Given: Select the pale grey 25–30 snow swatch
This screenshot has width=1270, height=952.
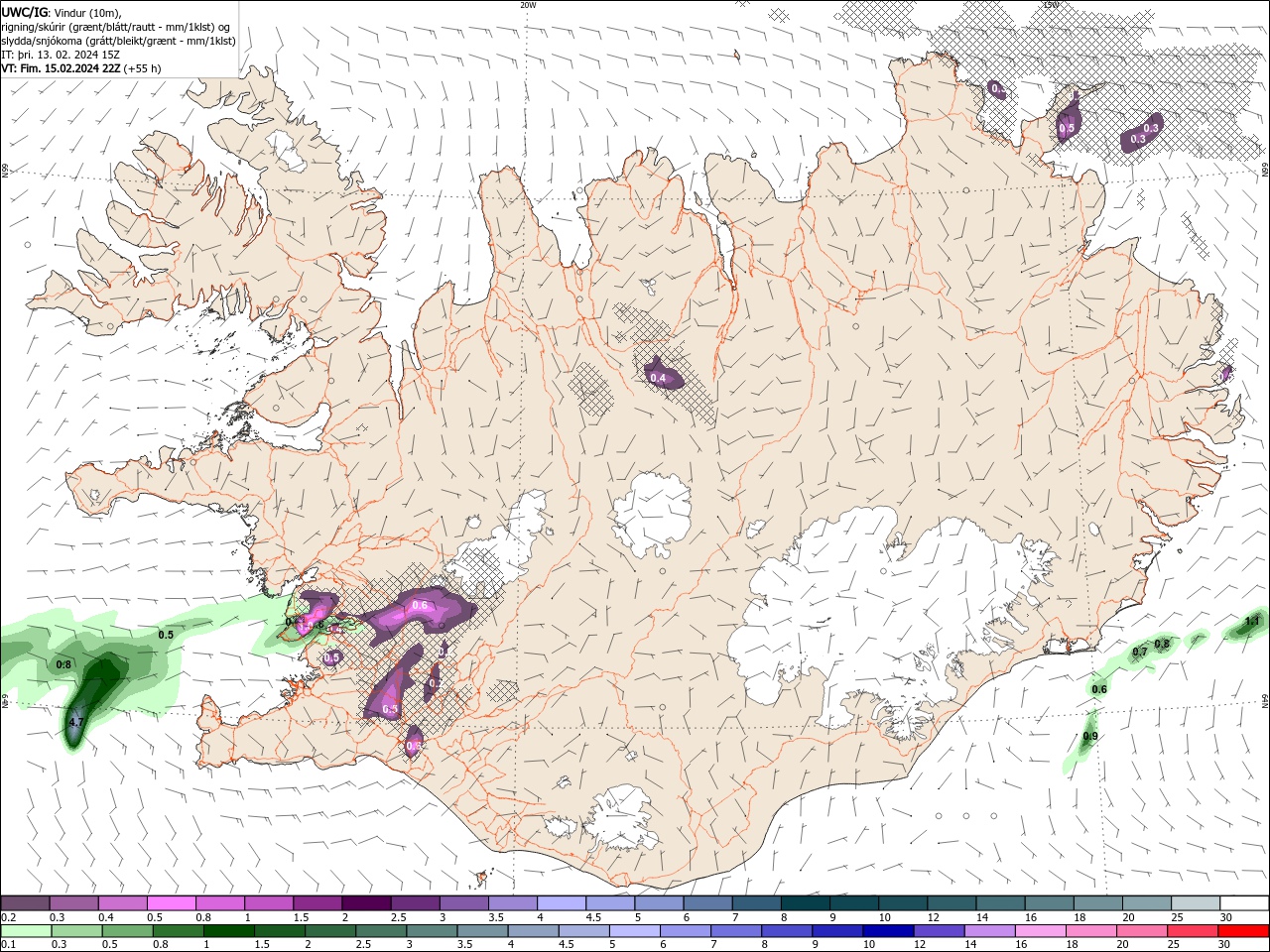Looking at the screenshot, I should (1196, 903).
